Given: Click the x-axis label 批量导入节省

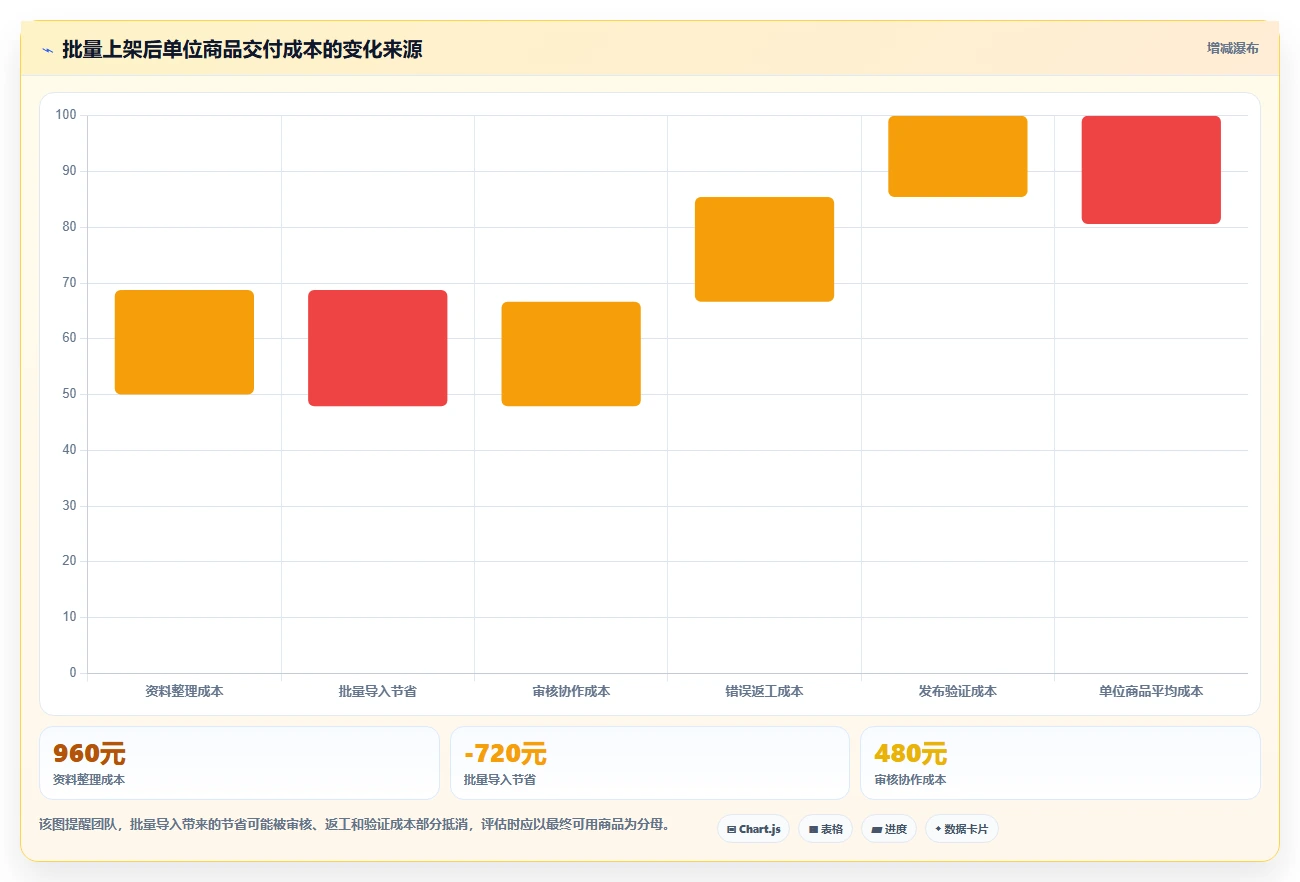Looking at the screenshot, I should tap(378, 691).
